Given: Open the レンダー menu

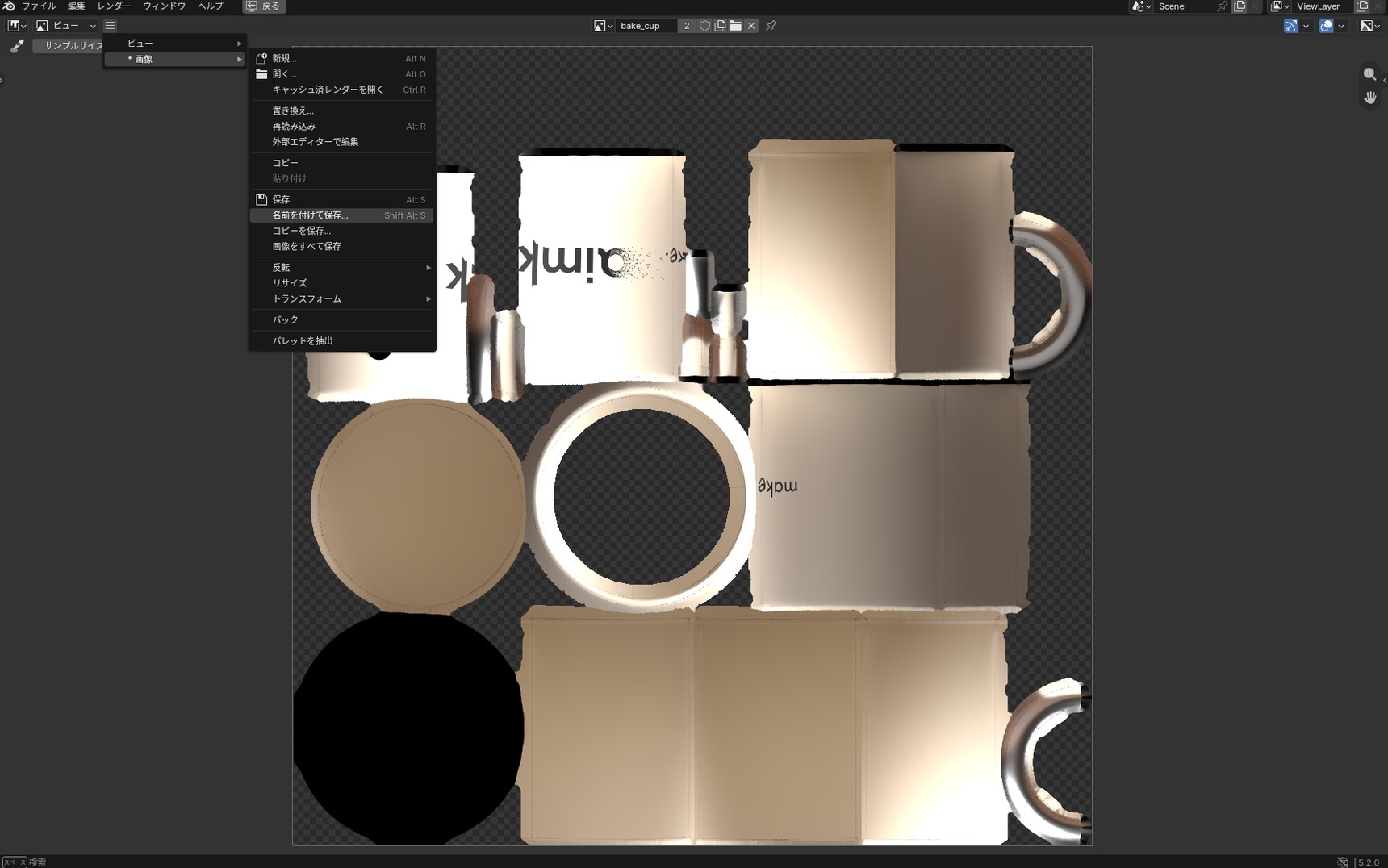Looking at the screenshot, I should [x=114, y=6].
